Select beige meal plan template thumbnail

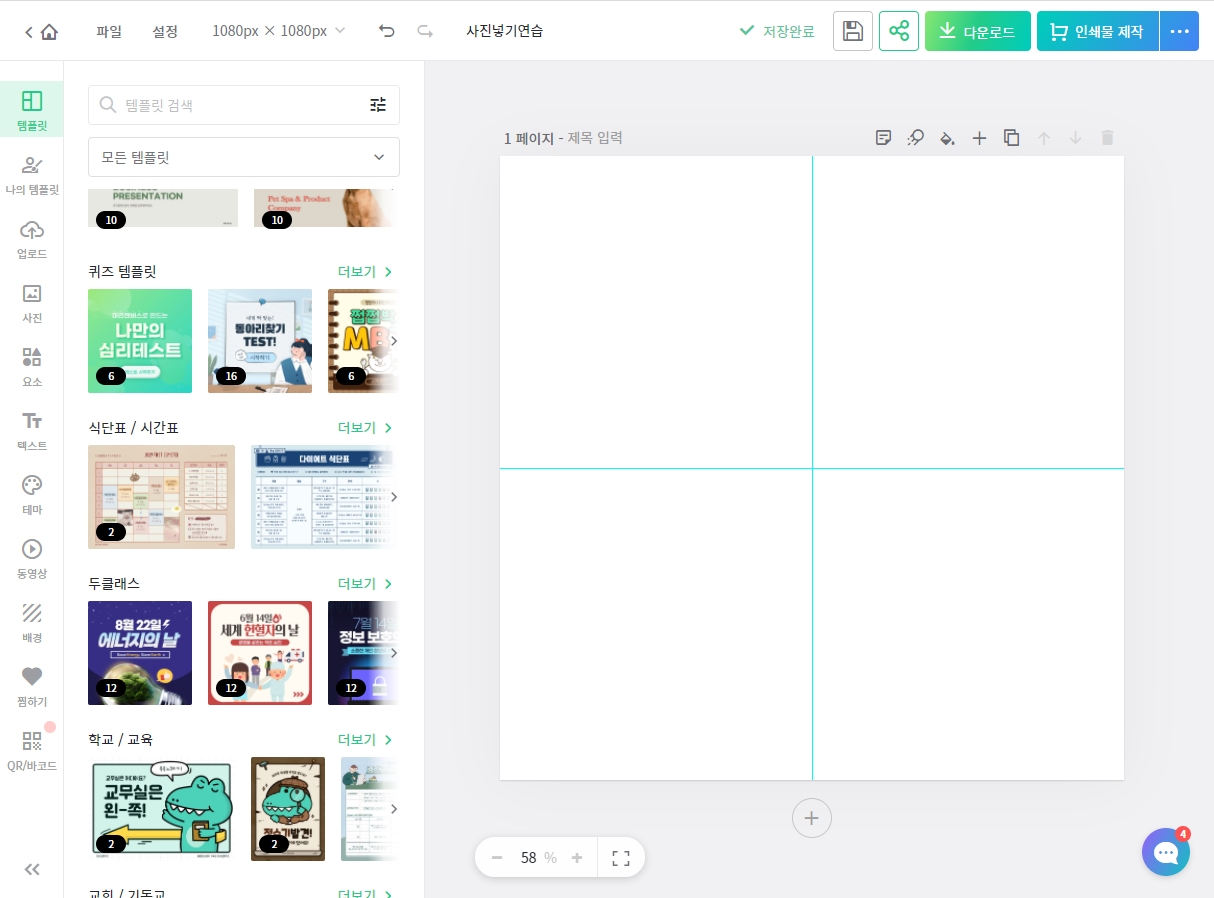[x=161, y=497]
